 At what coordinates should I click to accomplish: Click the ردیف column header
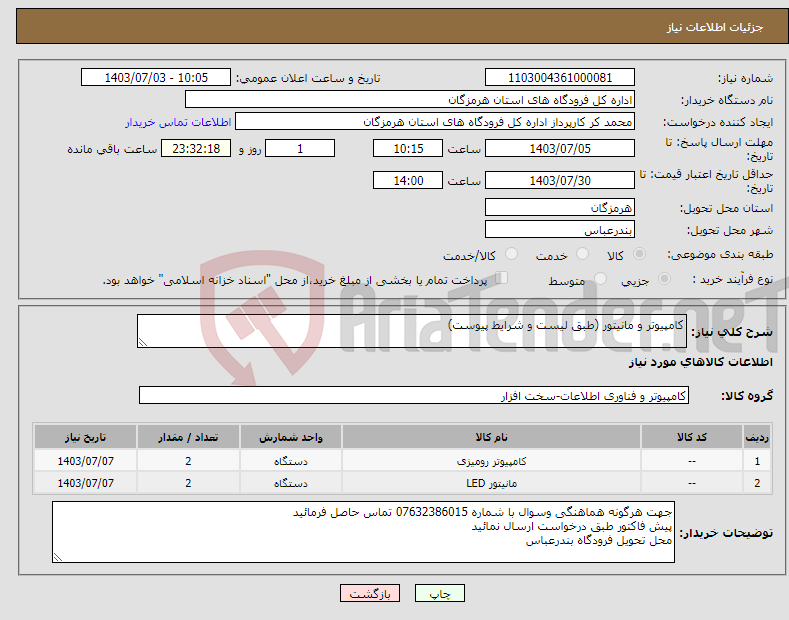point(757,437)
